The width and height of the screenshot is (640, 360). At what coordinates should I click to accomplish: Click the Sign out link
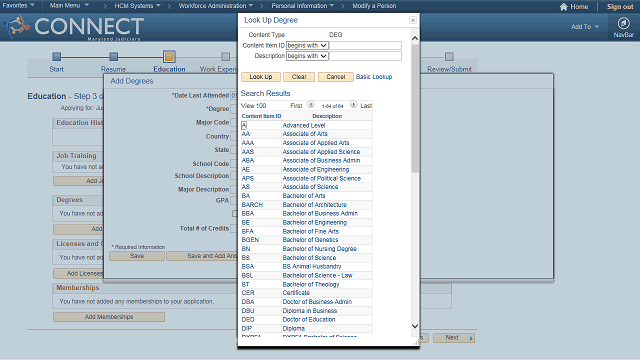620,7
